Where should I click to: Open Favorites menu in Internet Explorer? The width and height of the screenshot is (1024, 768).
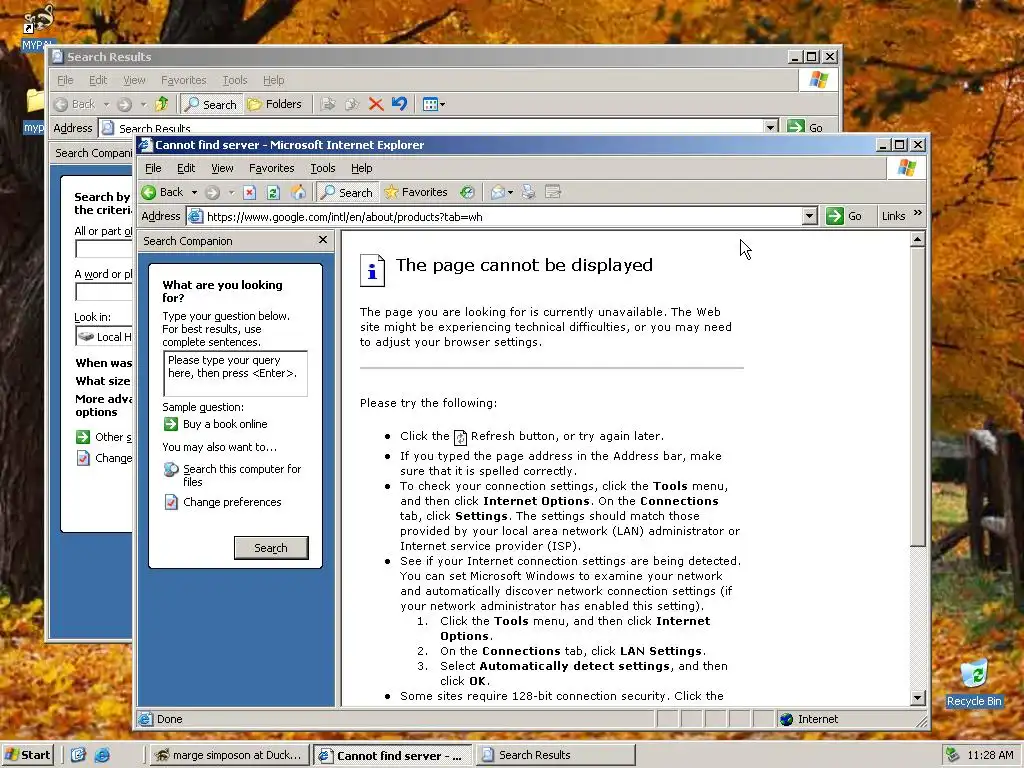[x=272, y=168]
